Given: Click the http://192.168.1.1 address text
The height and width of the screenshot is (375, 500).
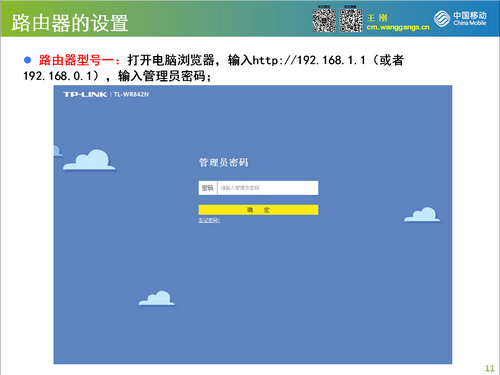Looking at the screenshot, I should (x=309, y=60).
